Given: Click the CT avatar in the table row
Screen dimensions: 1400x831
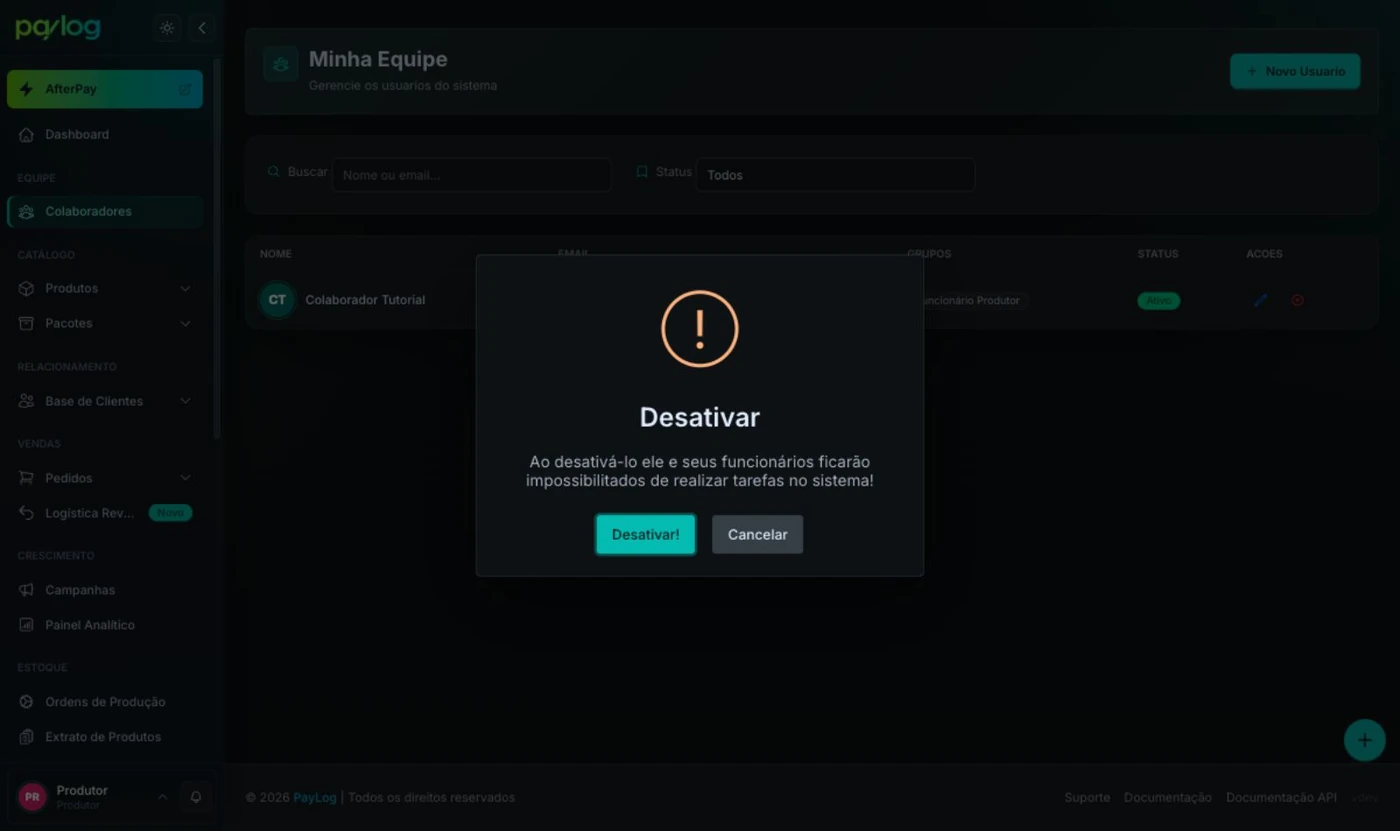Looking at the screenshot, I should pyautogui.click(x=277, y=300).
